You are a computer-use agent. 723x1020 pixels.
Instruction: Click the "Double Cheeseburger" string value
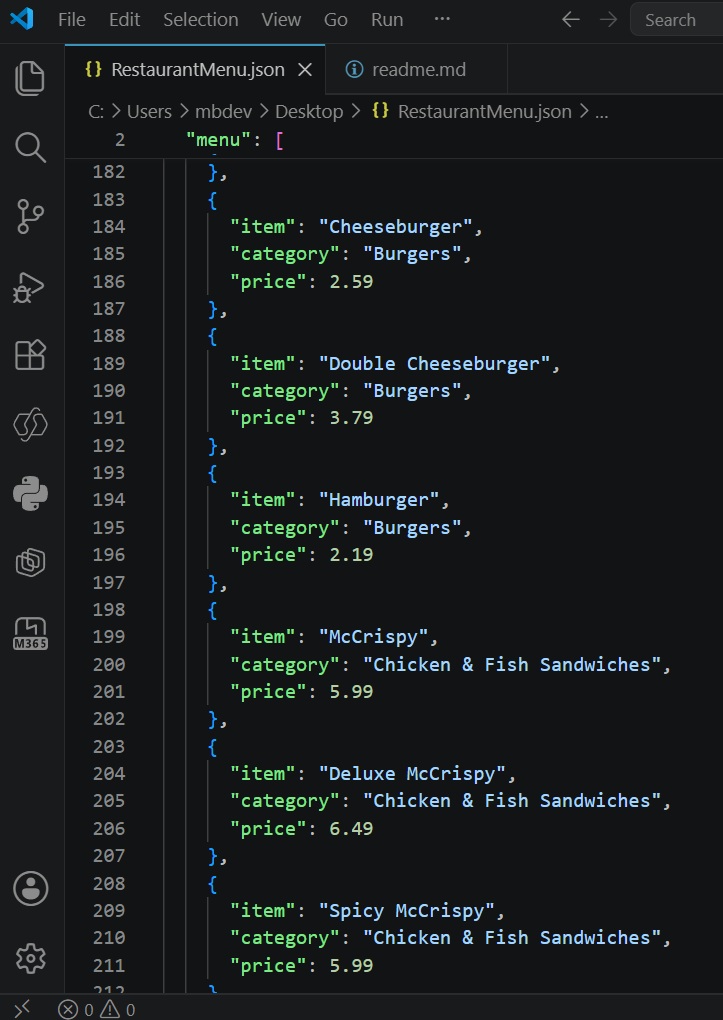click(x=433, y=363)
